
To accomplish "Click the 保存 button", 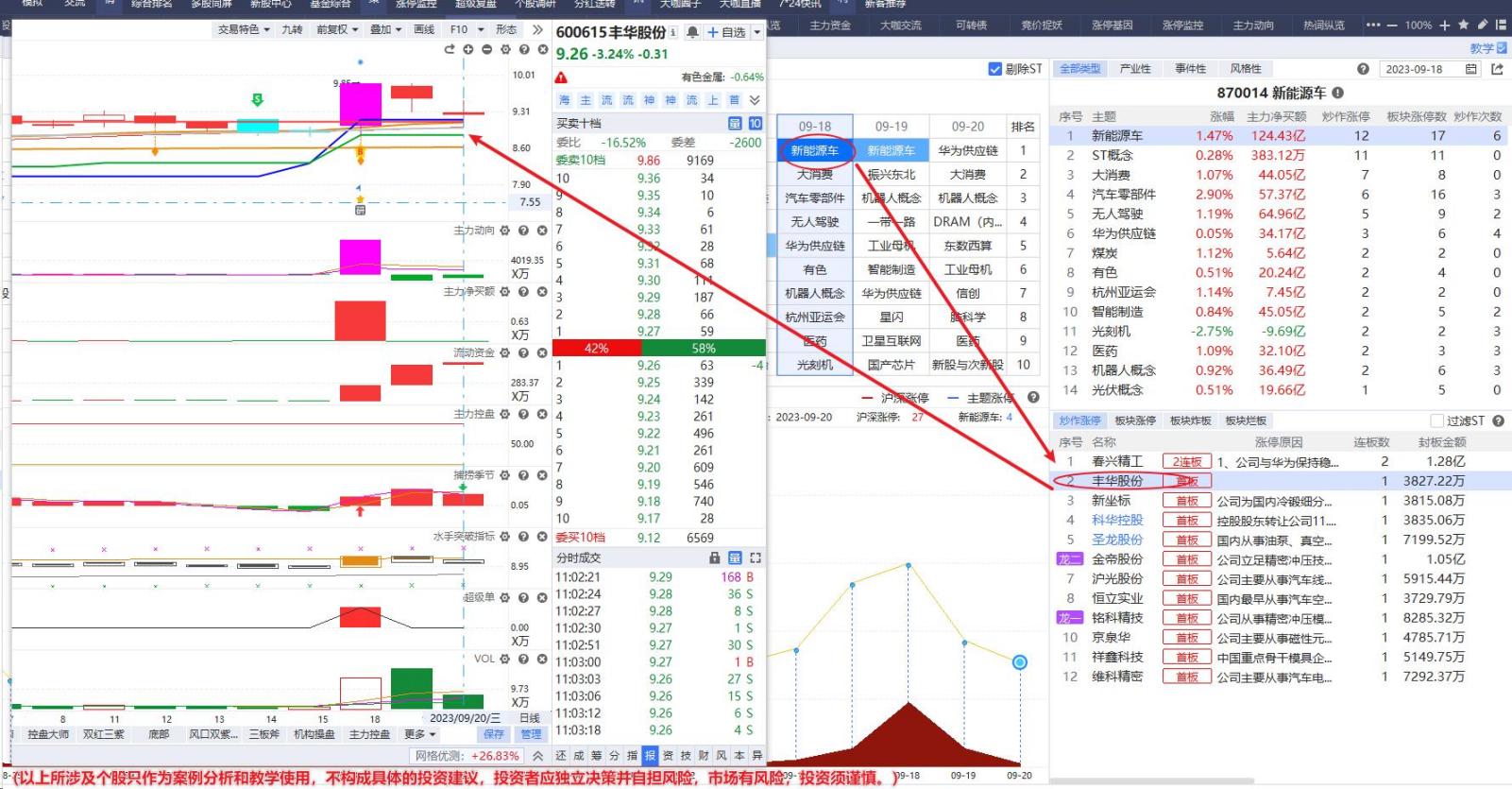I will (493, 734).
